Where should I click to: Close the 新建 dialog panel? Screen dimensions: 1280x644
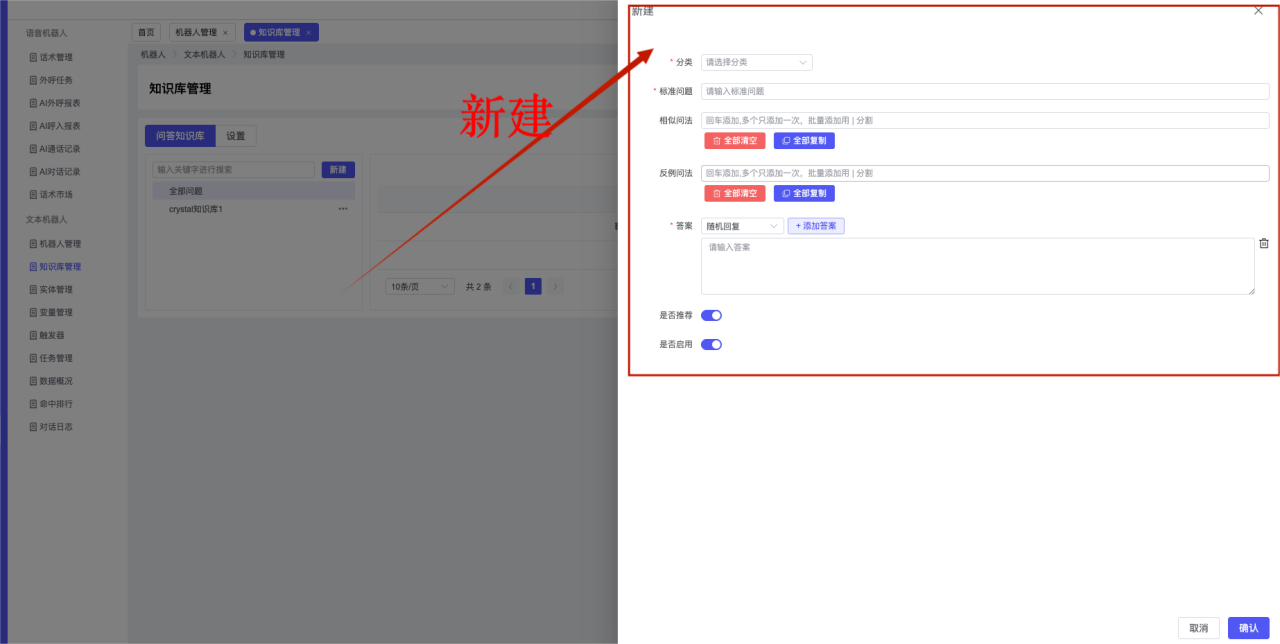pos(1258,11)
